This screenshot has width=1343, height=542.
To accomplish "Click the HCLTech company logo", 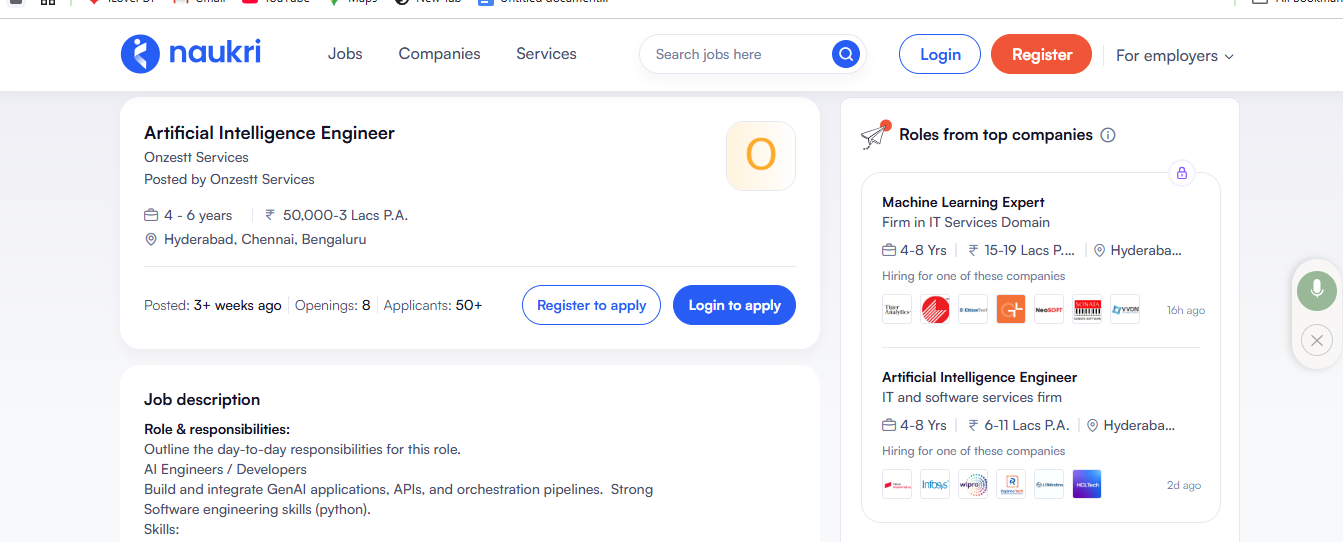I will 1087,485.
